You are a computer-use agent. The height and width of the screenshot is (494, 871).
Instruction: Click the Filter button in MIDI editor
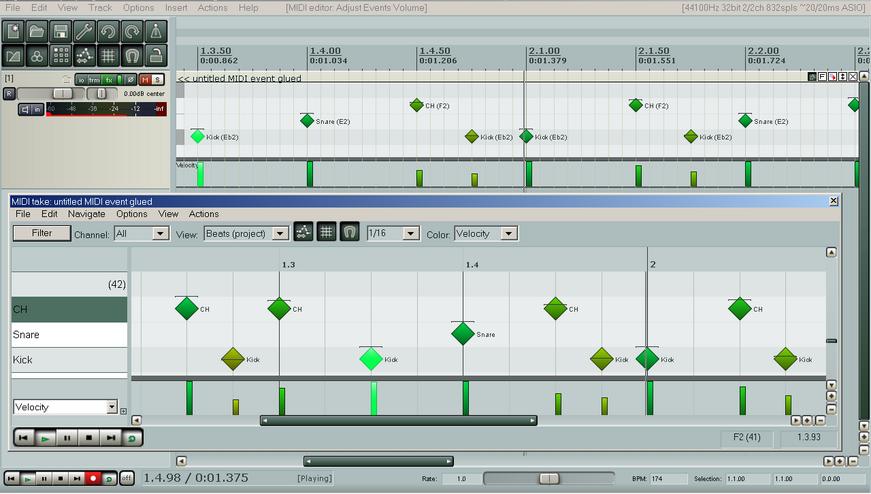click(x=42, y=233)
